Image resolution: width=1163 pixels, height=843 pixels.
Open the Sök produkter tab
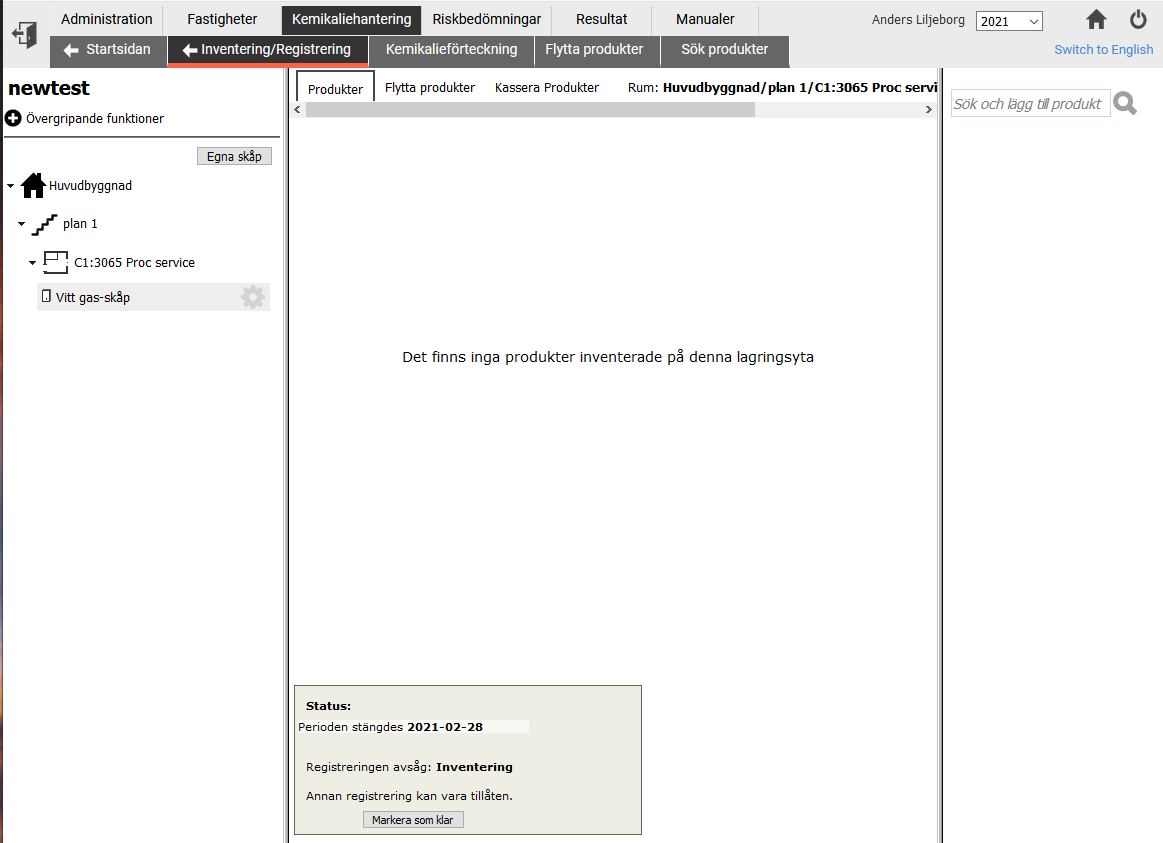[x=725, y=50]
